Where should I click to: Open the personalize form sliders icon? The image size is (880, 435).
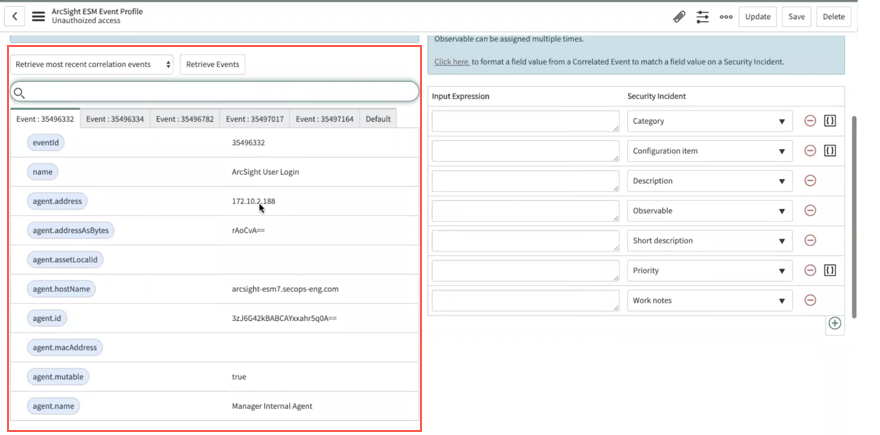pos(703,17)
